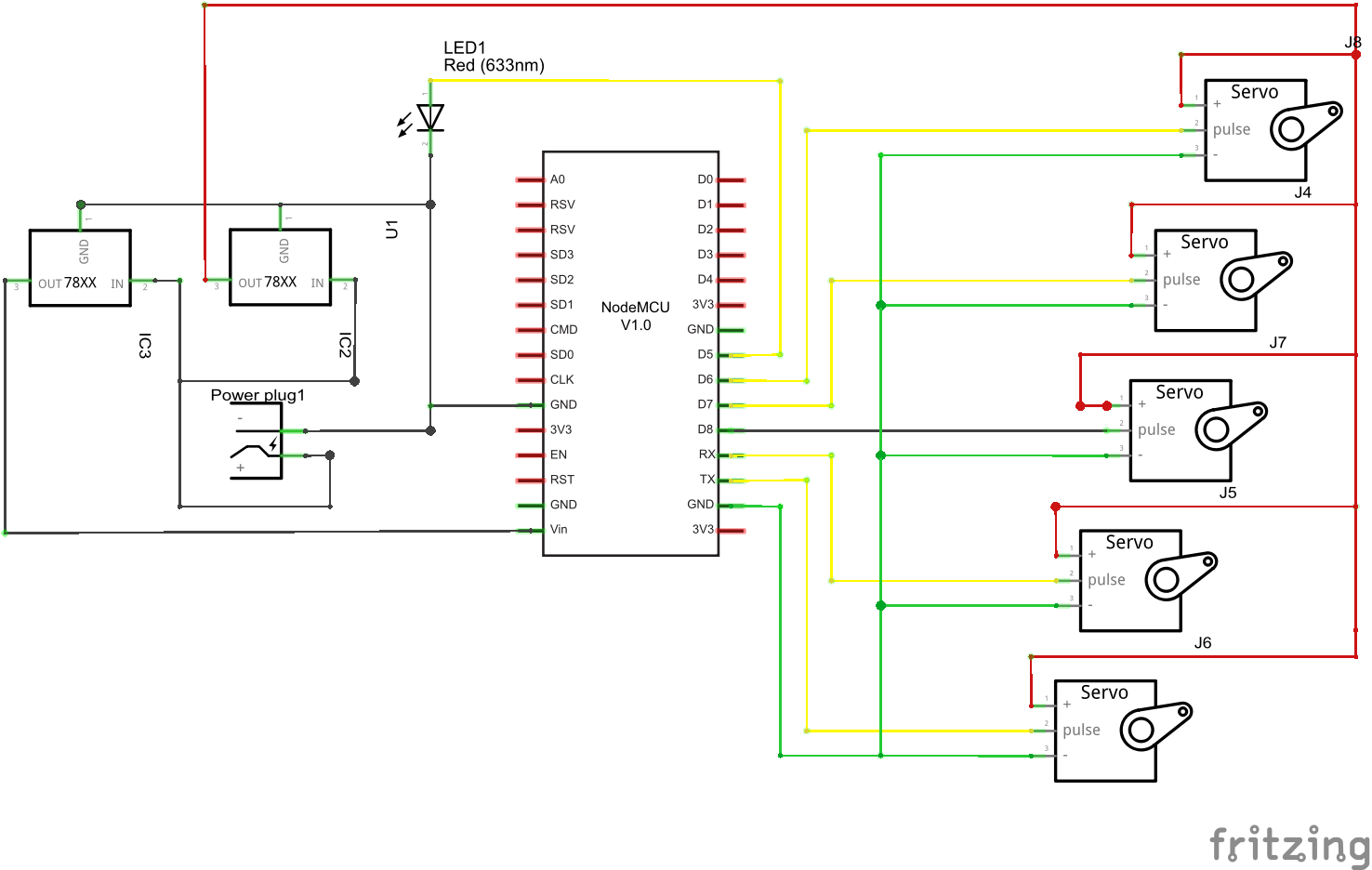
Task: Click the D7 pin on NodeMCU
Action: (732, 405)
